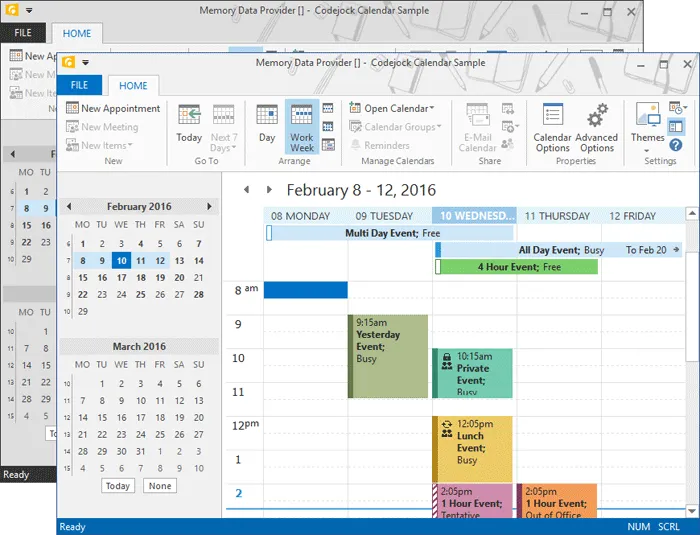
Task: Expand New Items dropdown
Action: [99, 145]
